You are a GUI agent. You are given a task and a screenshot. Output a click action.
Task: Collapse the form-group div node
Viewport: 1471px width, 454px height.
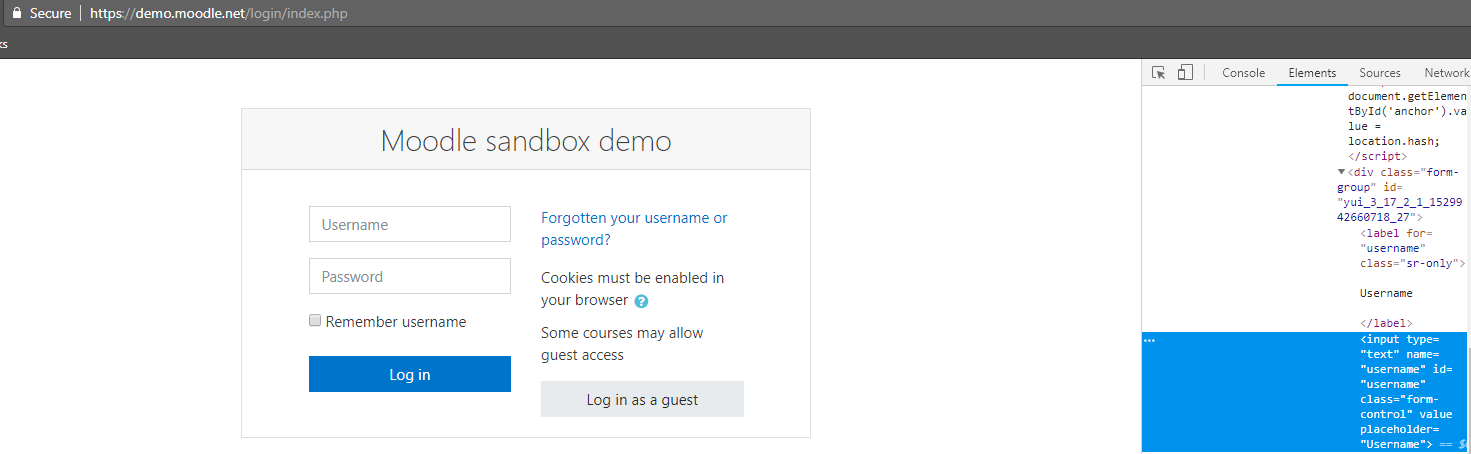click(1342, 172)
